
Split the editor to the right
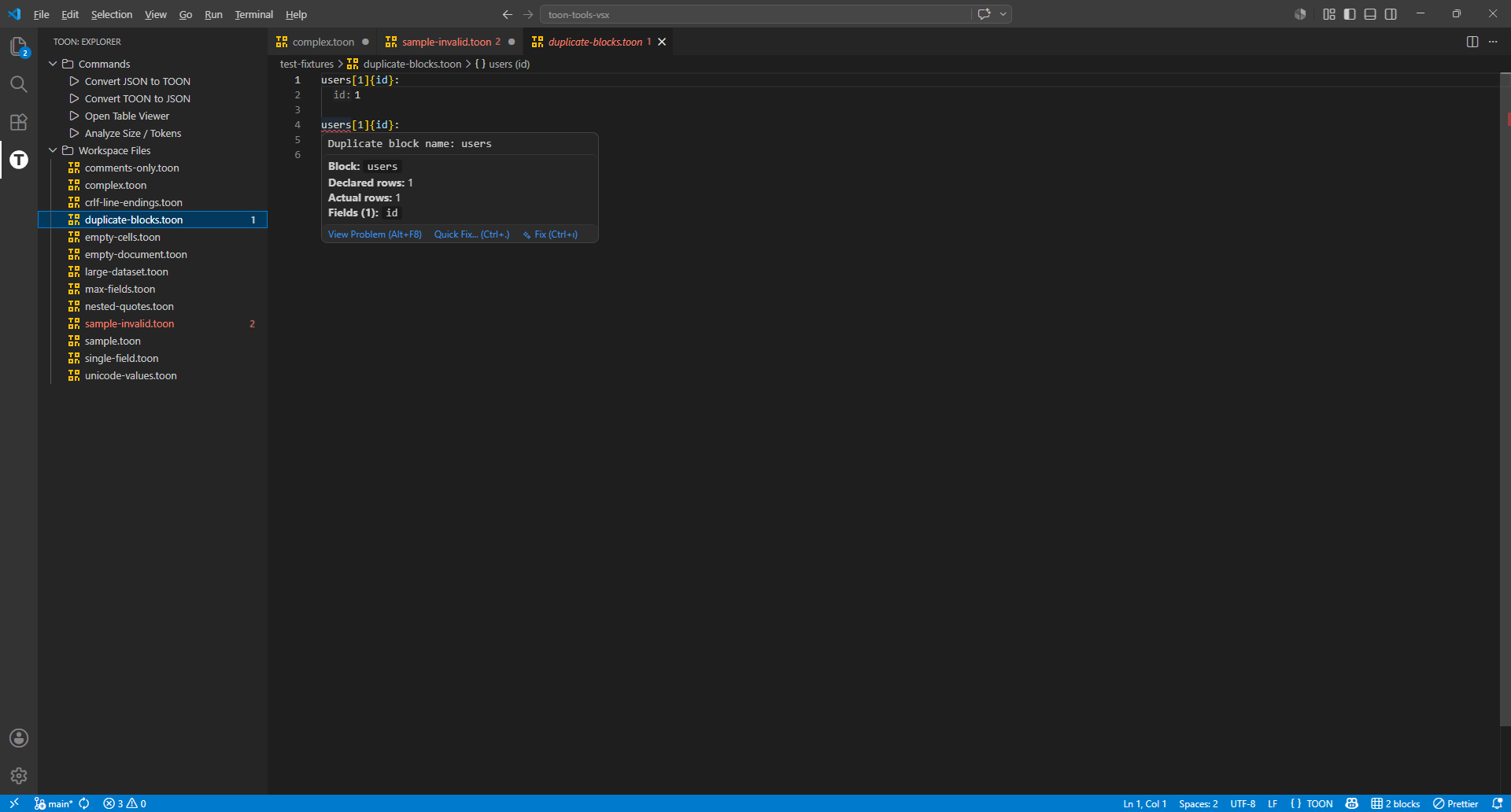[x=1472, y=42]
